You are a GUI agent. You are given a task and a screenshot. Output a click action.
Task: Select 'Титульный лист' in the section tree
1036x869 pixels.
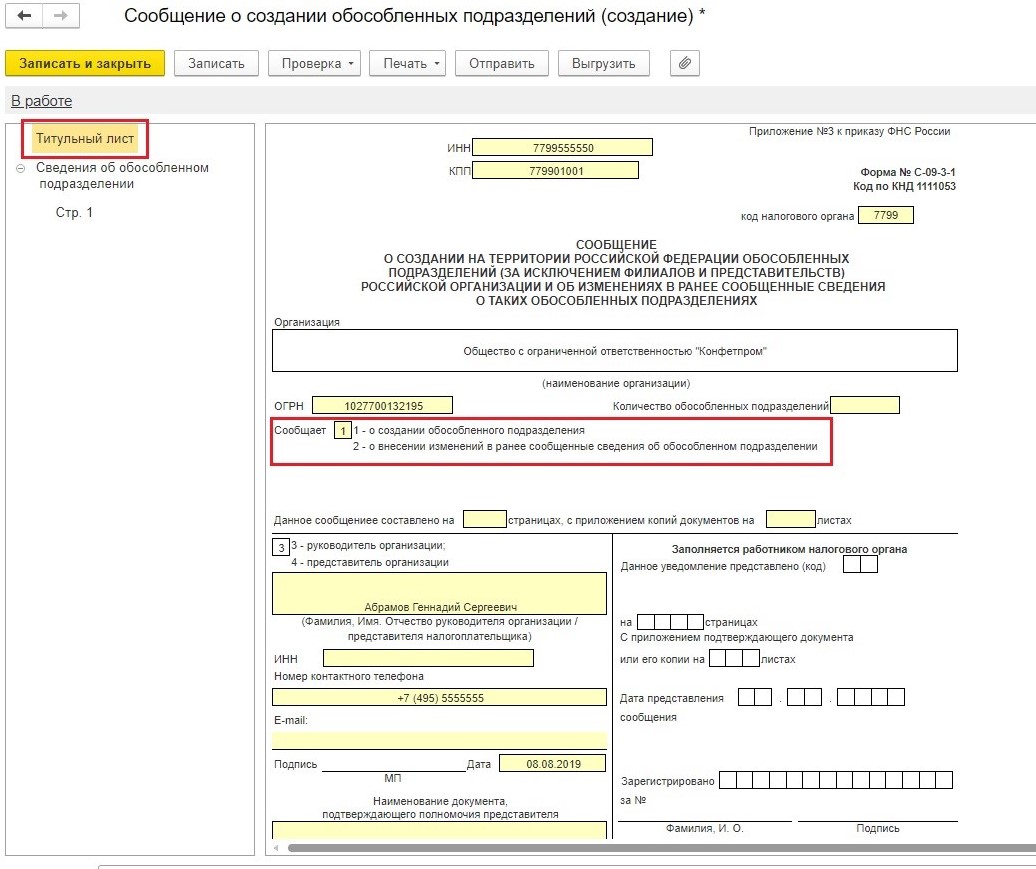tap(84, 138)
